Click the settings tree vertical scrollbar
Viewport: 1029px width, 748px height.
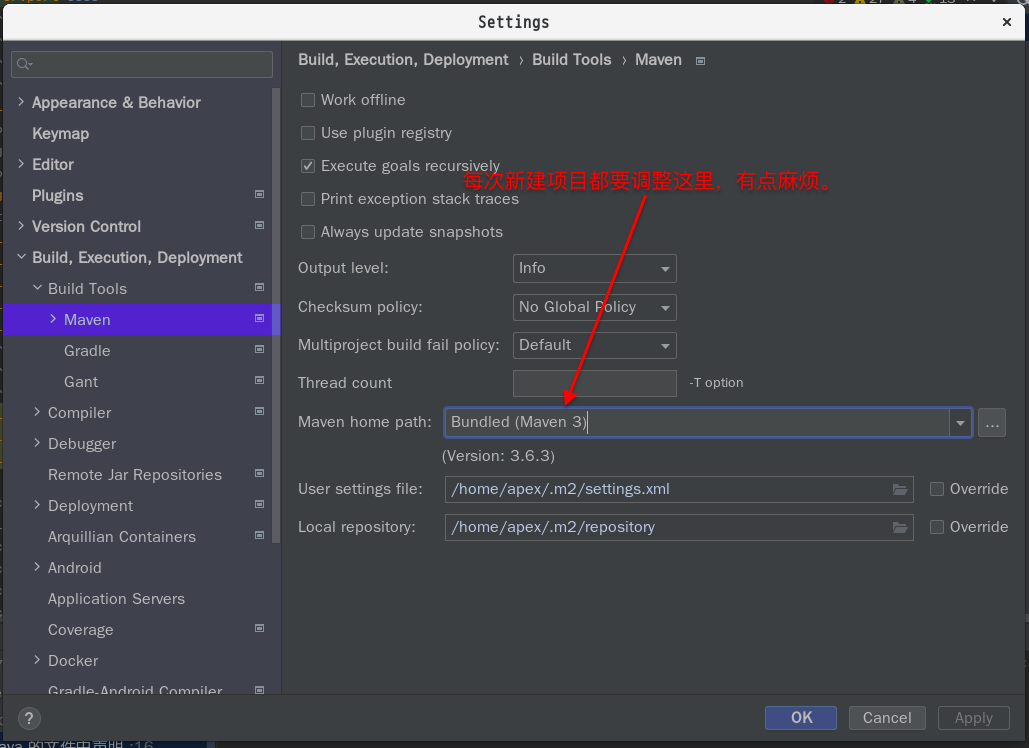276,315
